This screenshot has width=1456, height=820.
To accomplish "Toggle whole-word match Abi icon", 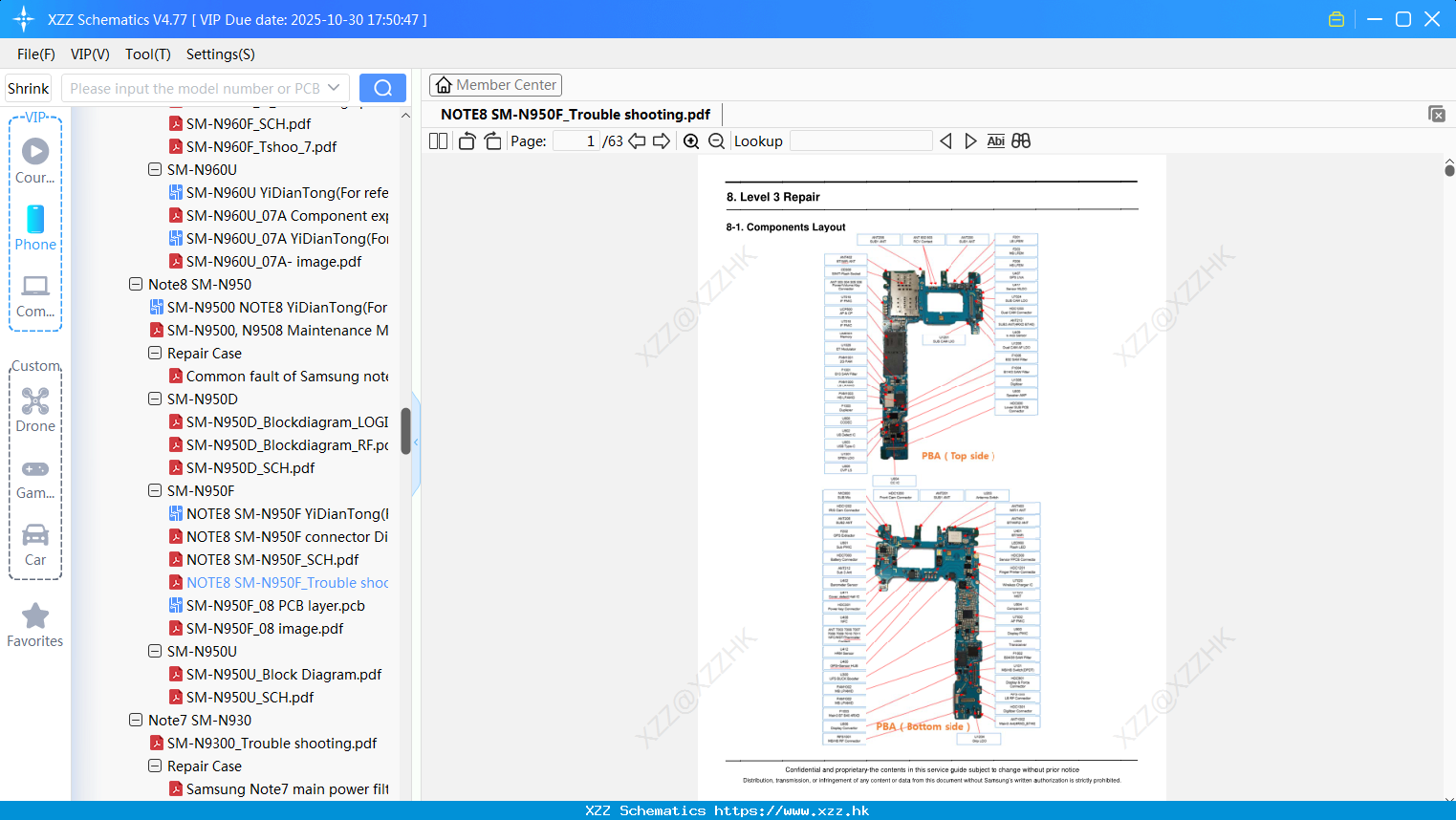I will [x=995, y=140].
